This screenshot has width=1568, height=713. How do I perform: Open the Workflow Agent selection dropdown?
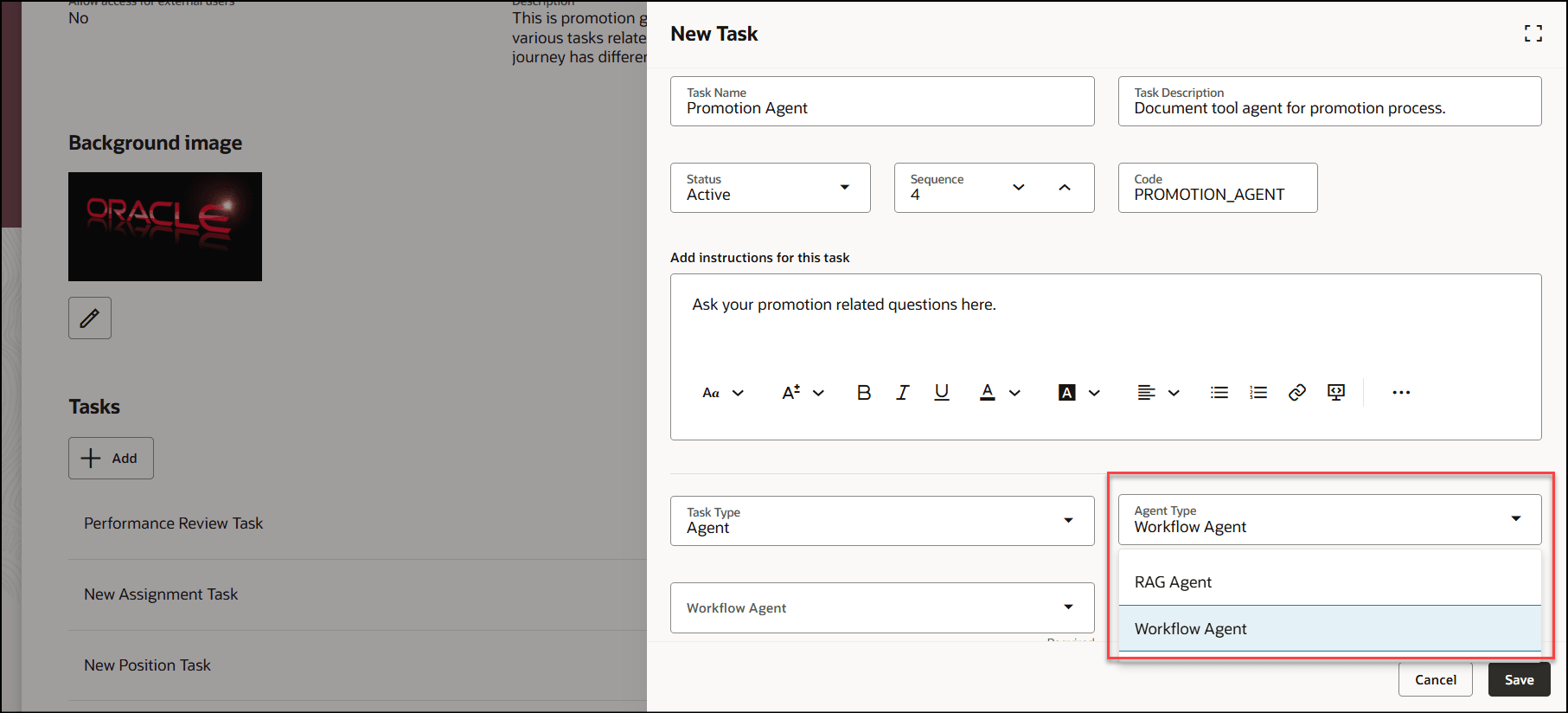(x=882, y=607)
